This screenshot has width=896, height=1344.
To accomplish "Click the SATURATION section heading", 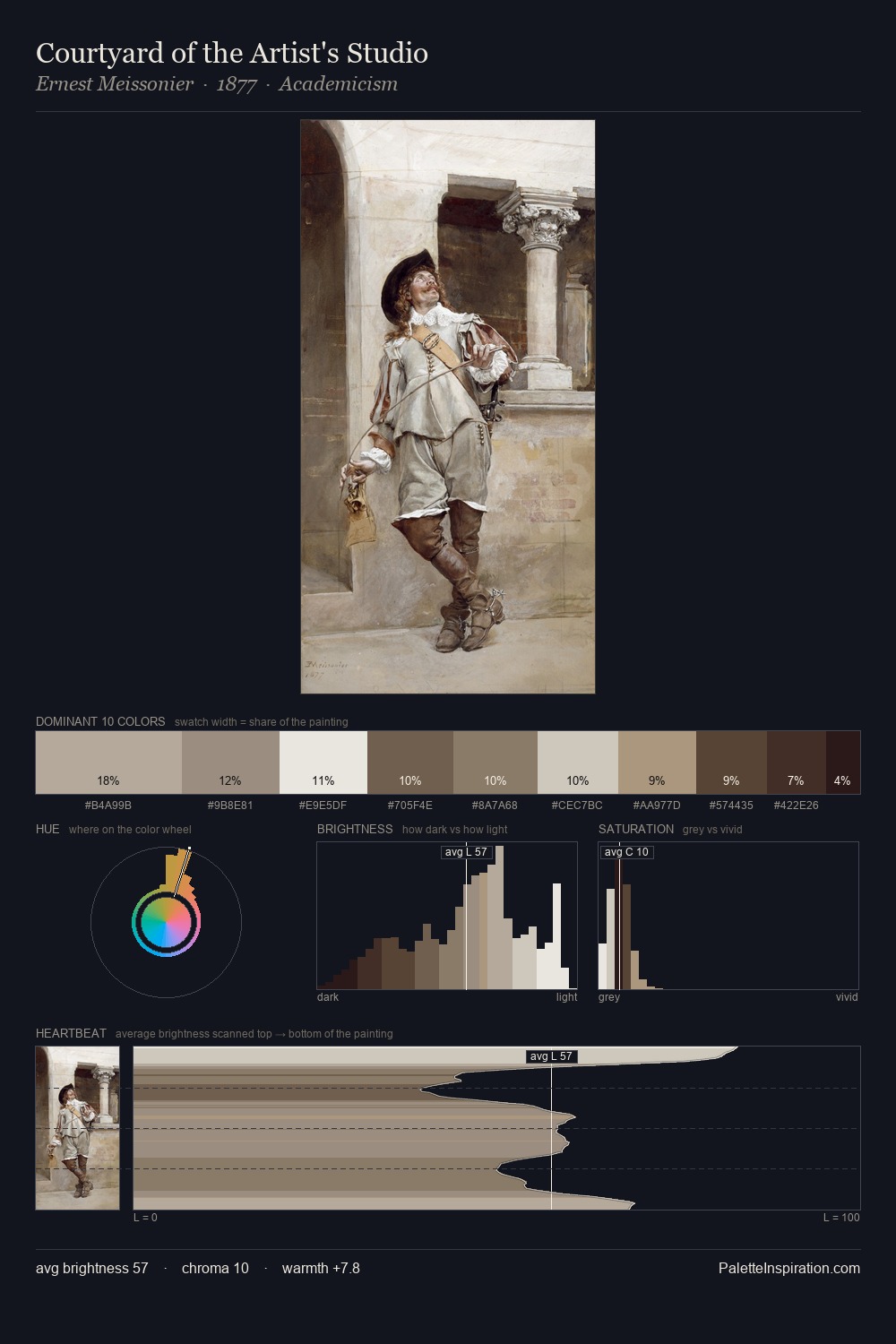I will click(x=636, y=829).
